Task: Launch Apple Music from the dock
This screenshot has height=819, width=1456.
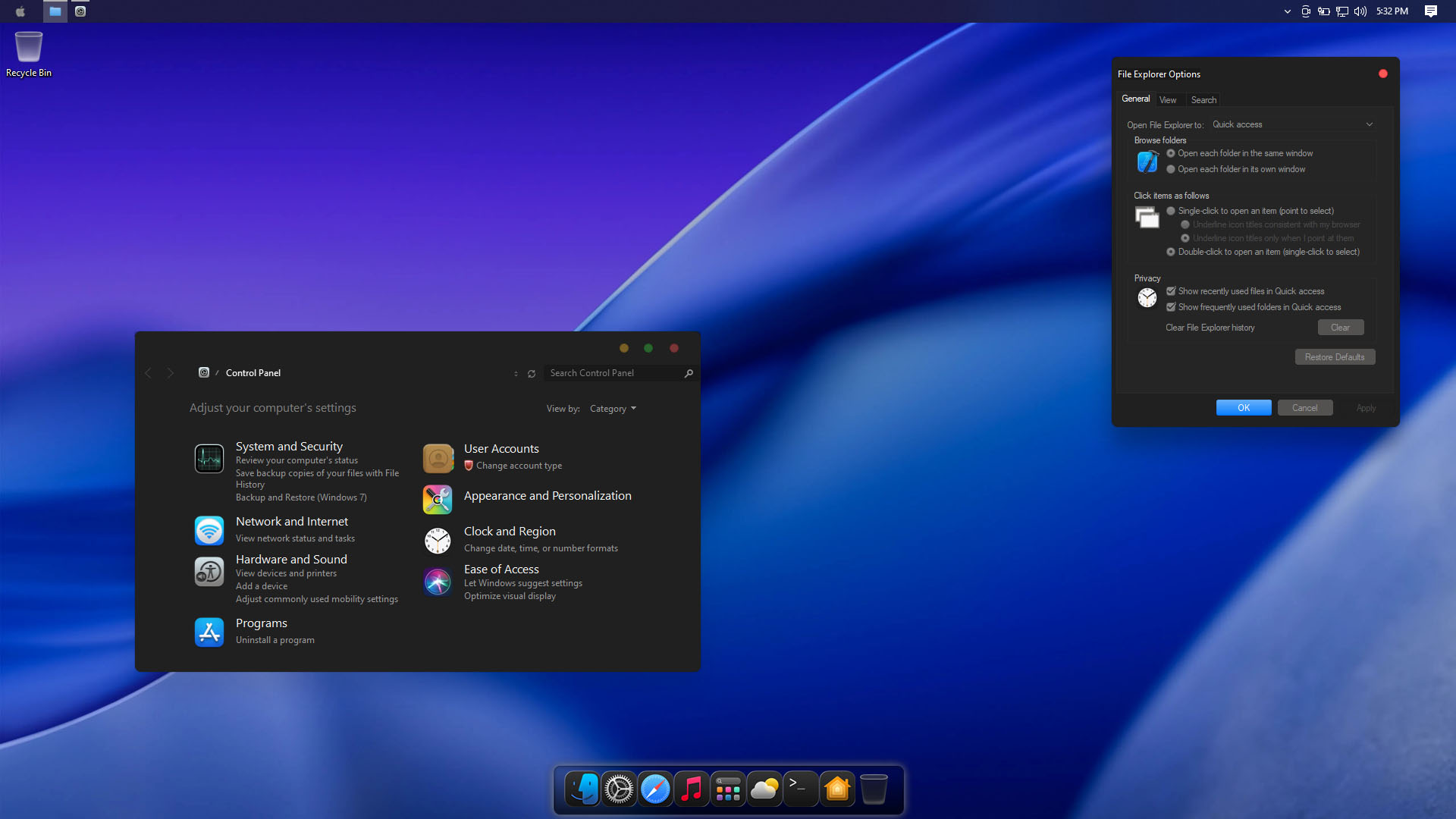Action: pyautogui.click(x=692, y=789)
